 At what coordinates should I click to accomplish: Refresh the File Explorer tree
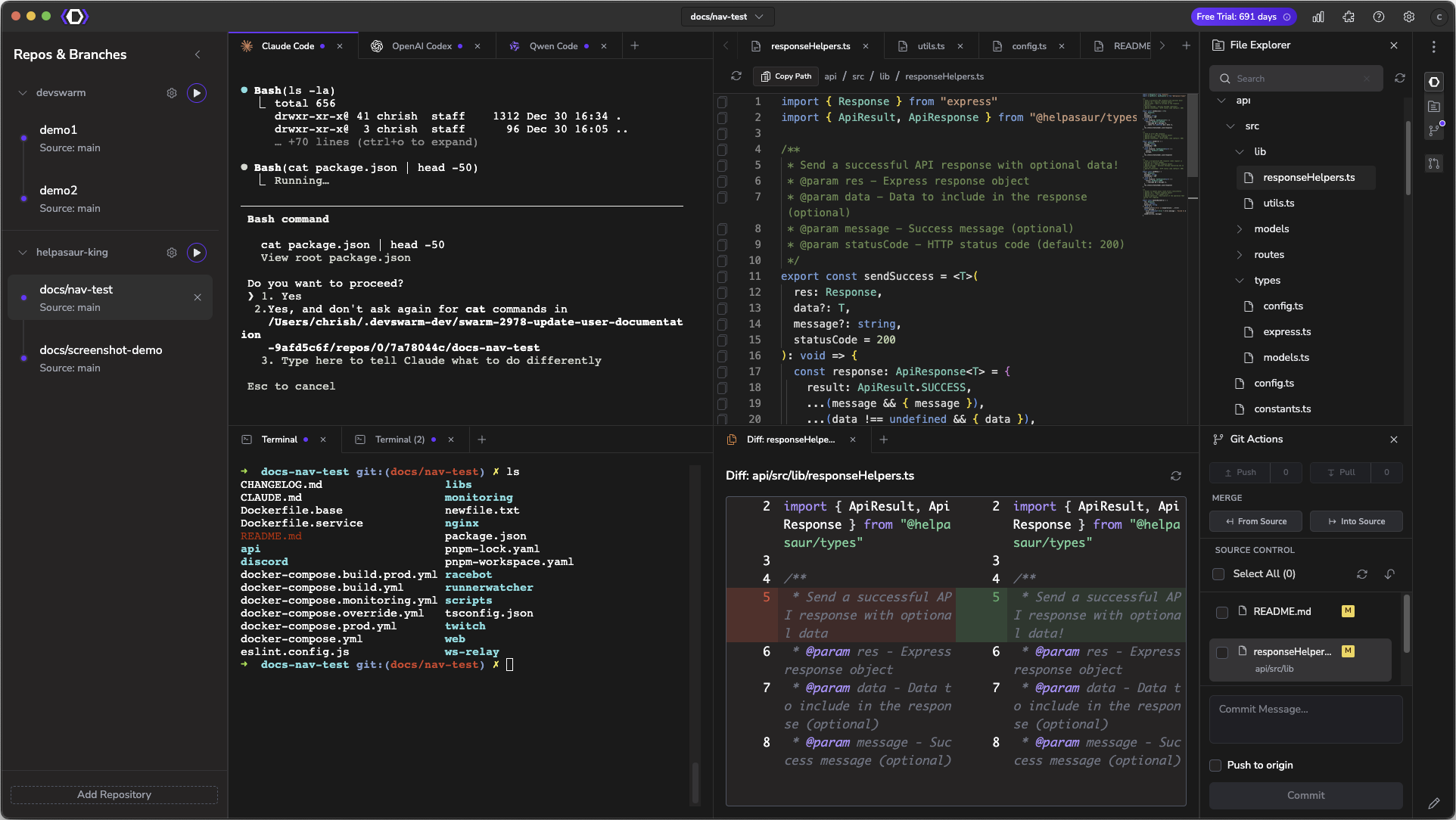click(x=1400, y=79)
